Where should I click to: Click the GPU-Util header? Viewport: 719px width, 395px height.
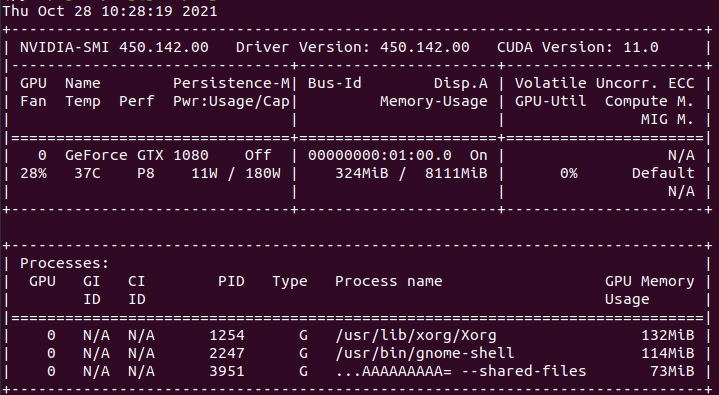pyautogui.click(x=551, y=101)
